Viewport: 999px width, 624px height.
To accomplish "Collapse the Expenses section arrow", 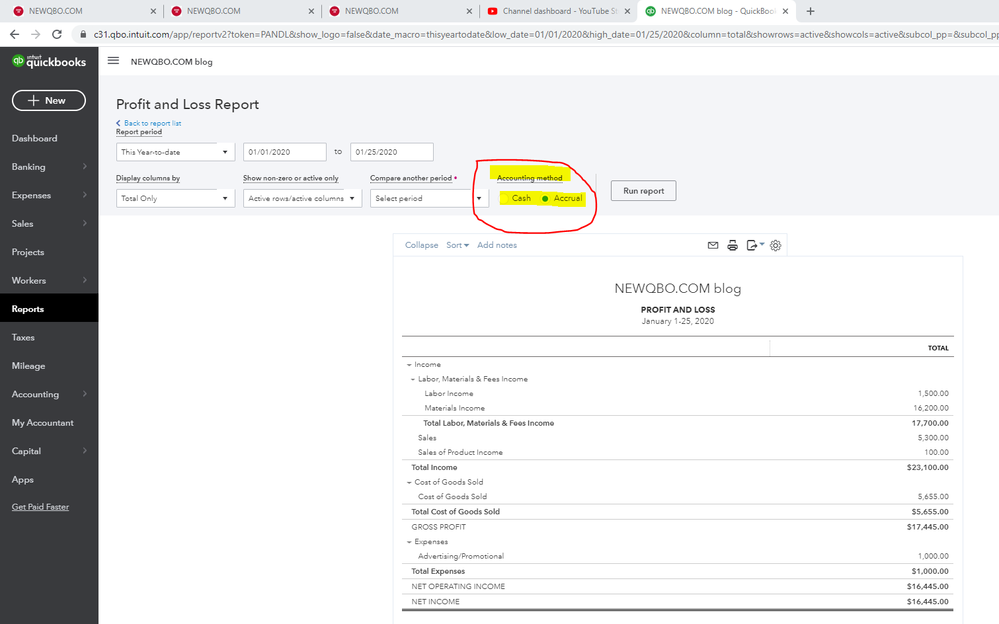I will (409, 542).
